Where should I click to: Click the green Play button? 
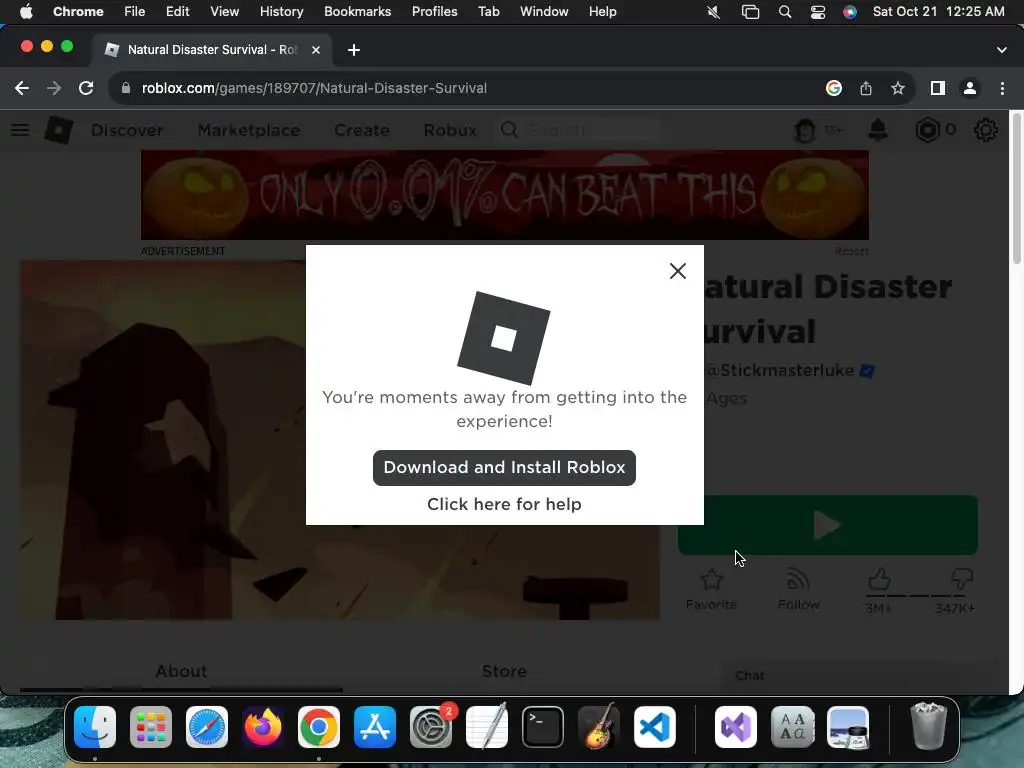click(827, 525)
